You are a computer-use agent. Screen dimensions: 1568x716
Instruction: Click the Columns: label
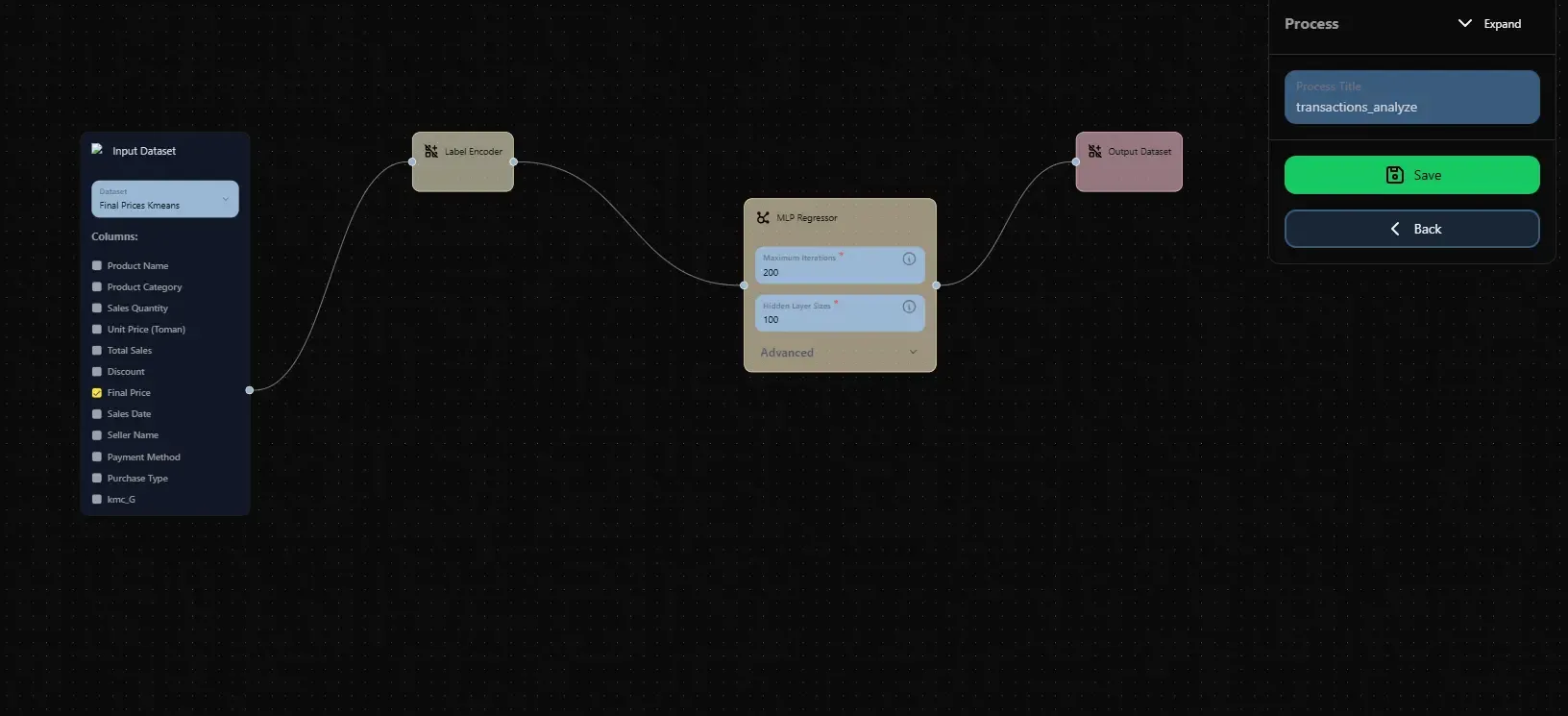(114, 236)
